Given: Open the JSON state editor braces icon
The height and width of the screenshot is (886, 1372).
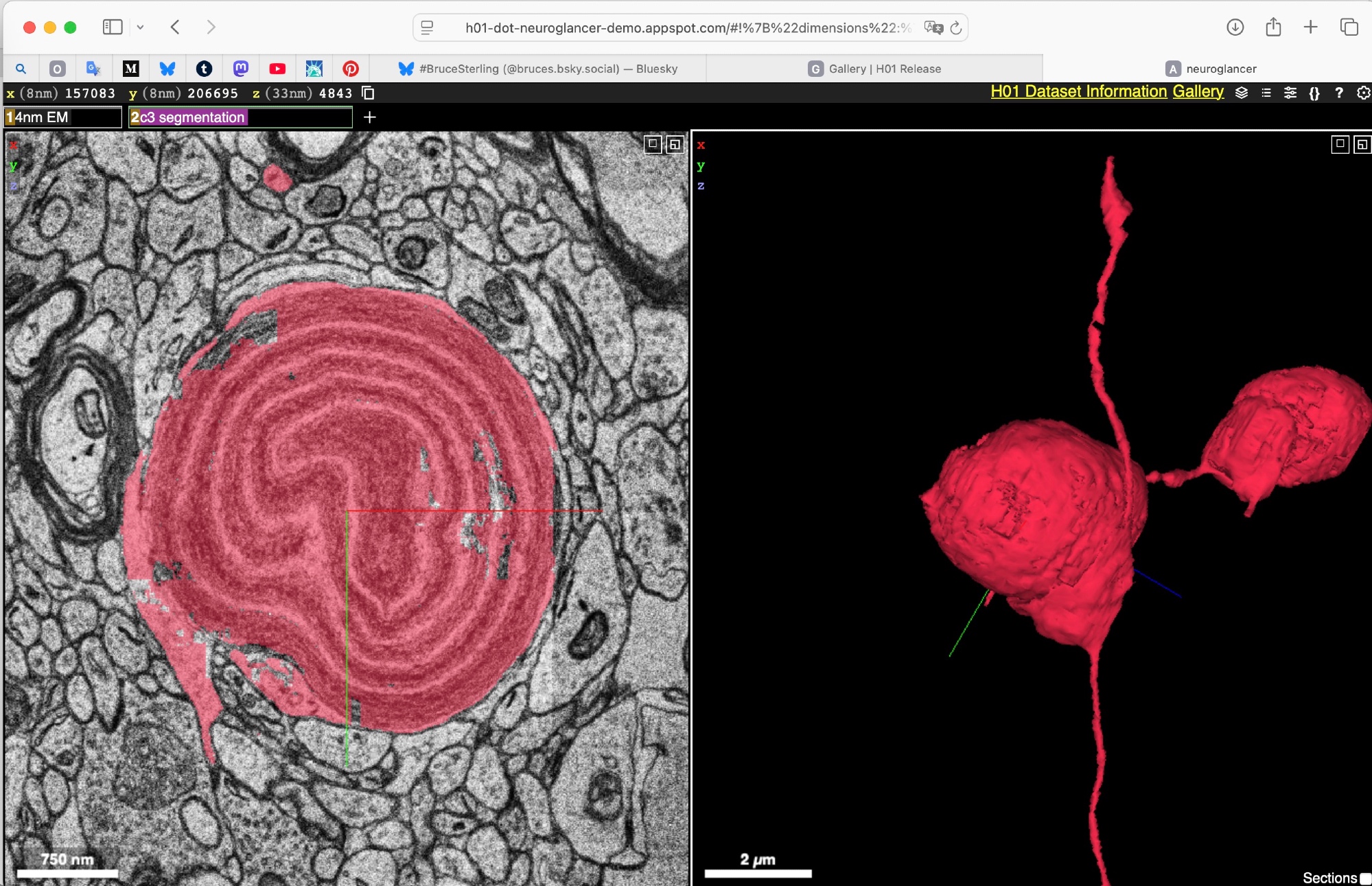Looking at the screenshot, I should pos(1314,93).
